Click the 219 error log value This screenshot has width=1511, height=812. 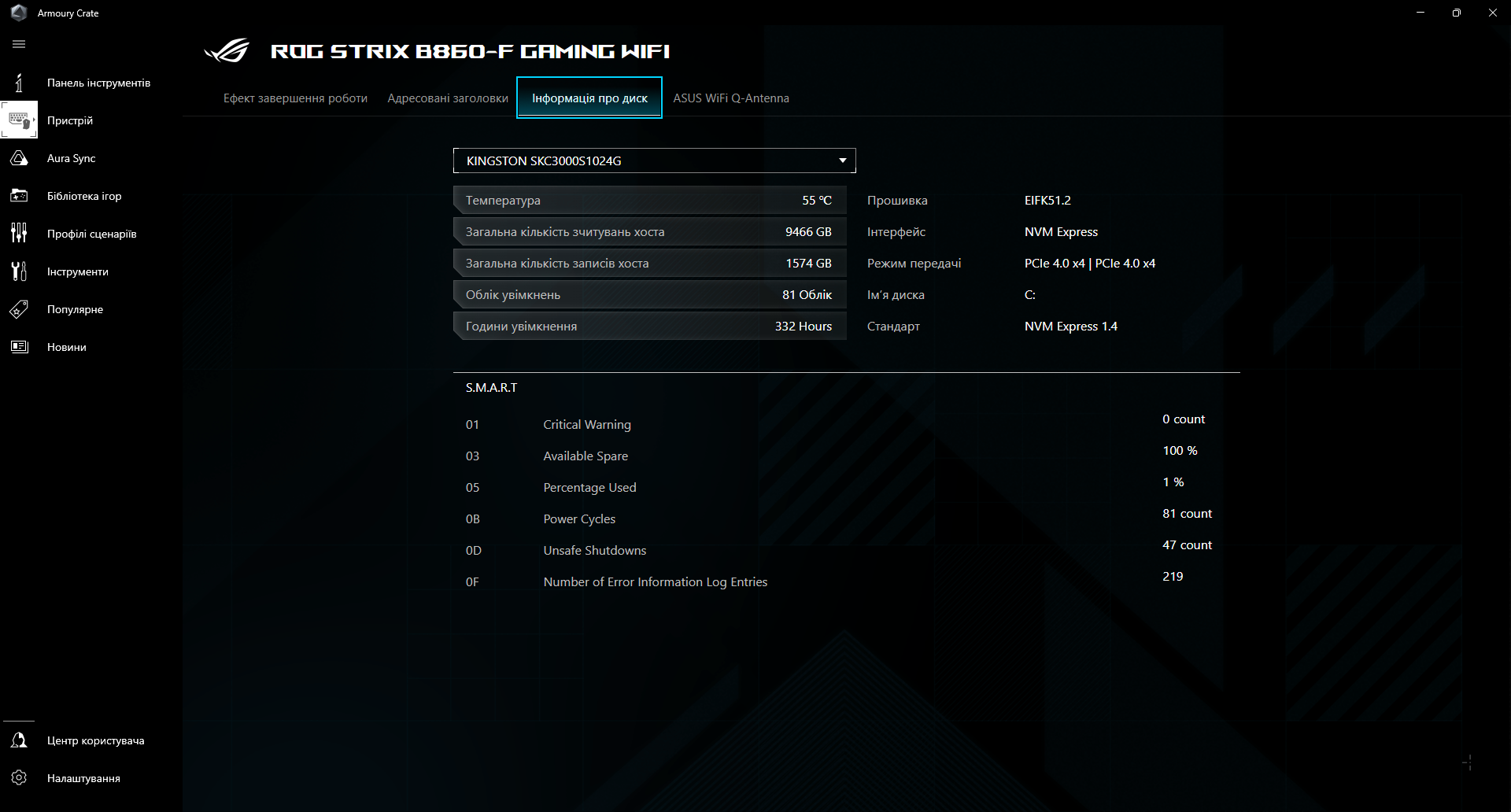1173,576
